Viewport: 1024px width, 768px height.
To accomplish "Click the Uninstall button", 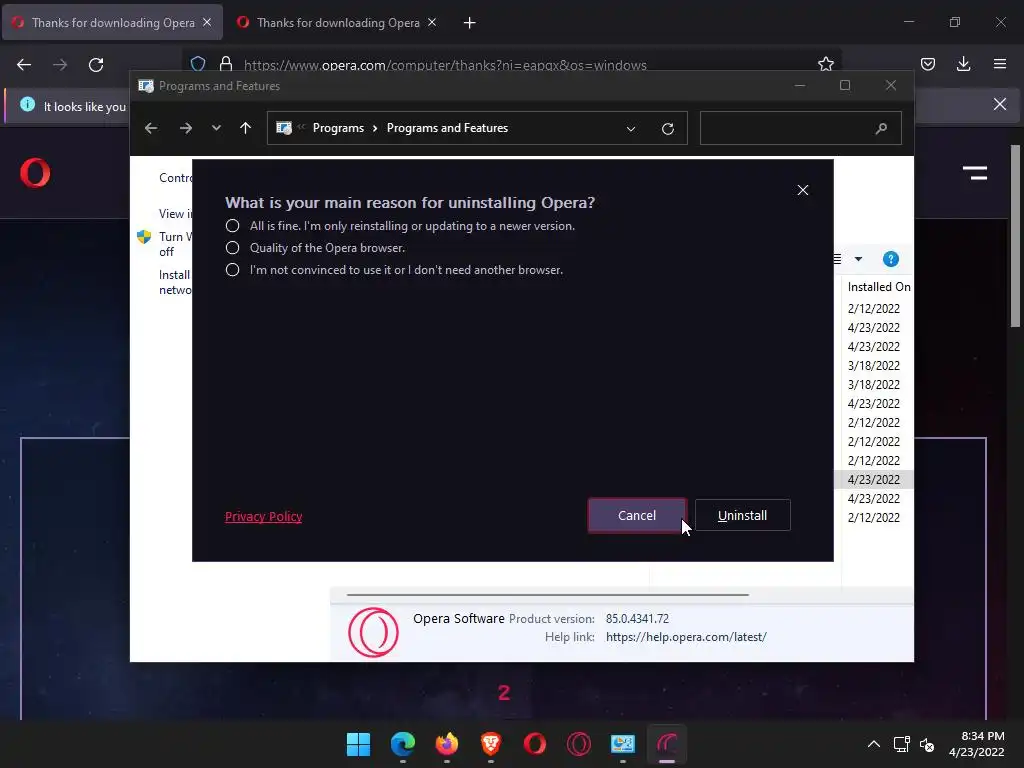I will [743, 515].
